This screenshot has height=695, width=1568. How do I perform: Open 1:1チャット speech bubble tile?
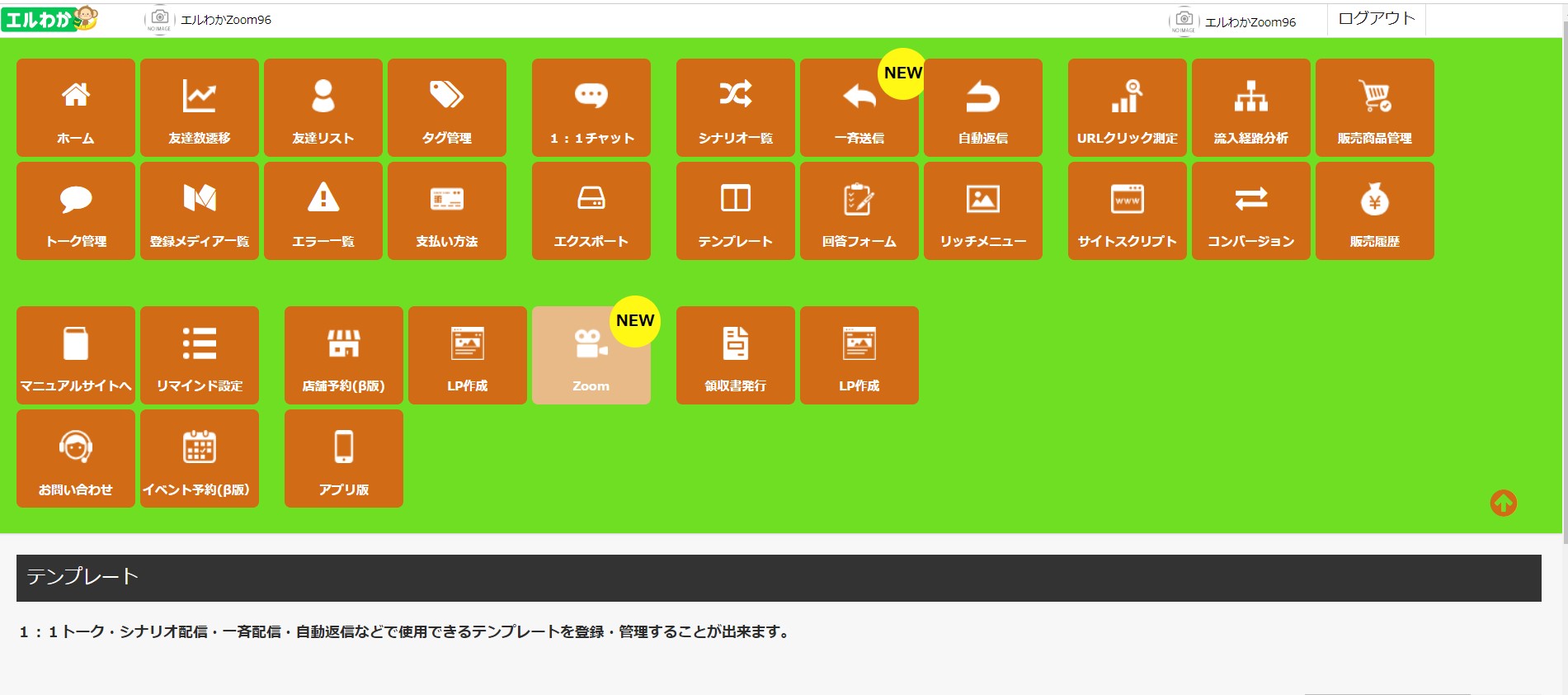(591, 107)
